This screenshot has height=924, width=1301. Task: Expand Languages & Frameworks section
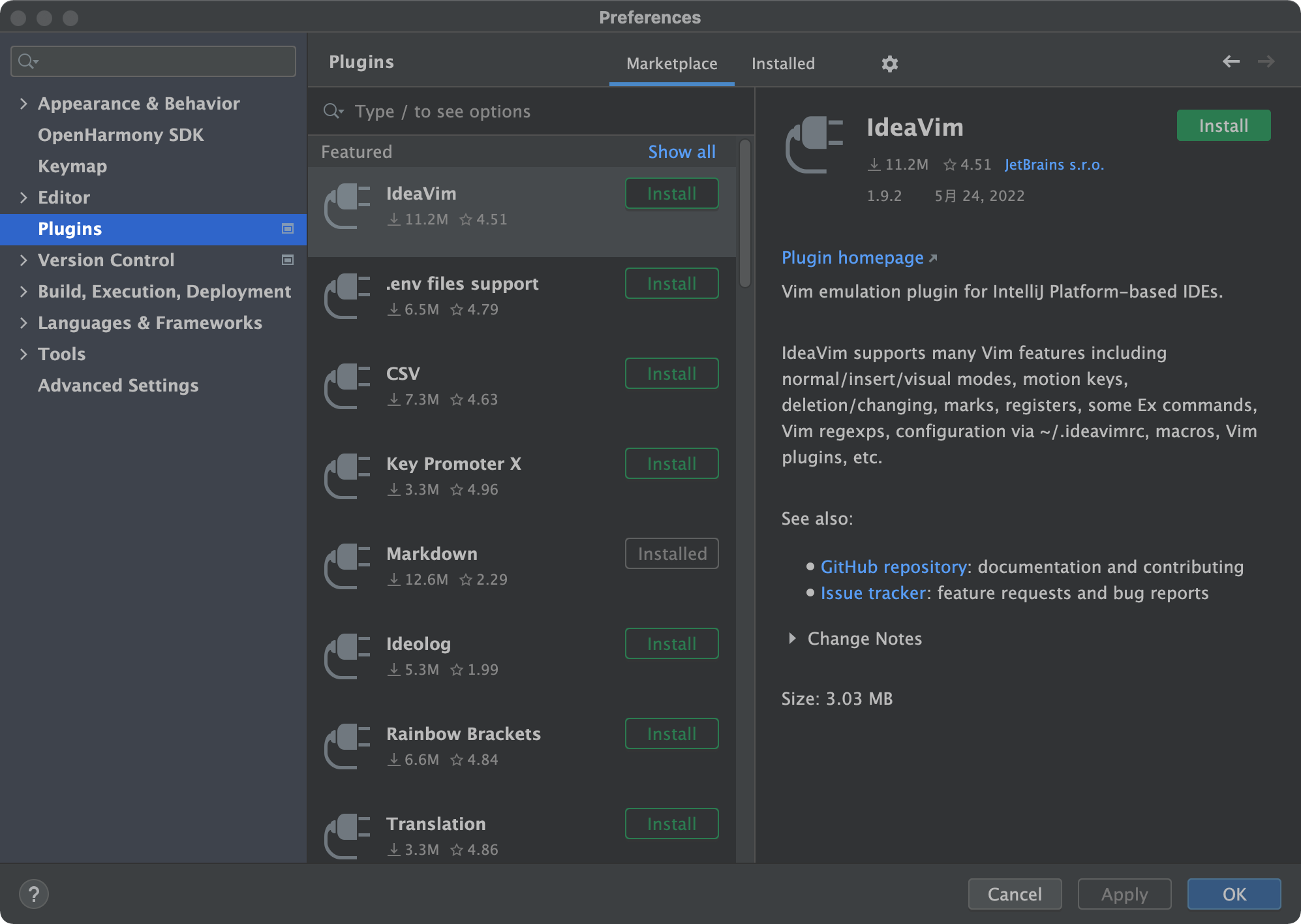[x=23, y=322]
